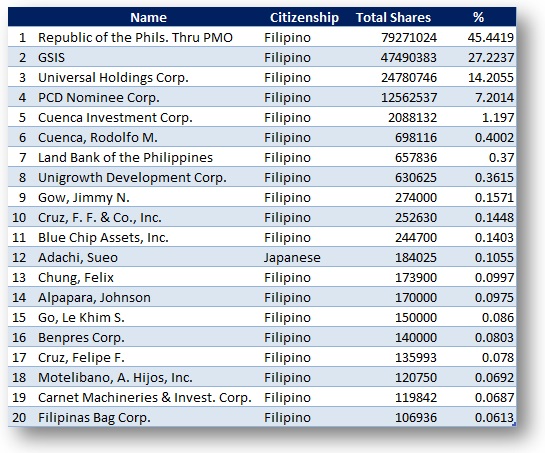Select the GSIS name cell
Screen dimensions: 545x453
[x=51, y=57]
